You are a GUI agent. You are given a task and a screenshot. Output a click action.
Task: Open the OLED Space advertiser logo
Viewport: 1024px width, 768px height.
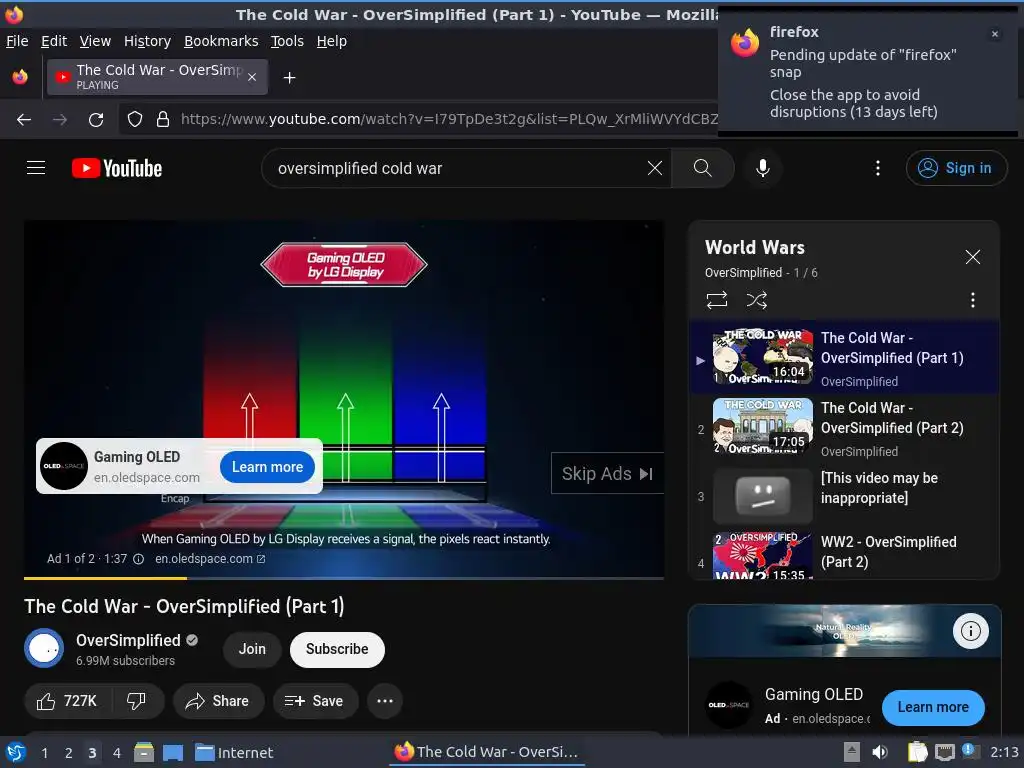coord(63,466)
